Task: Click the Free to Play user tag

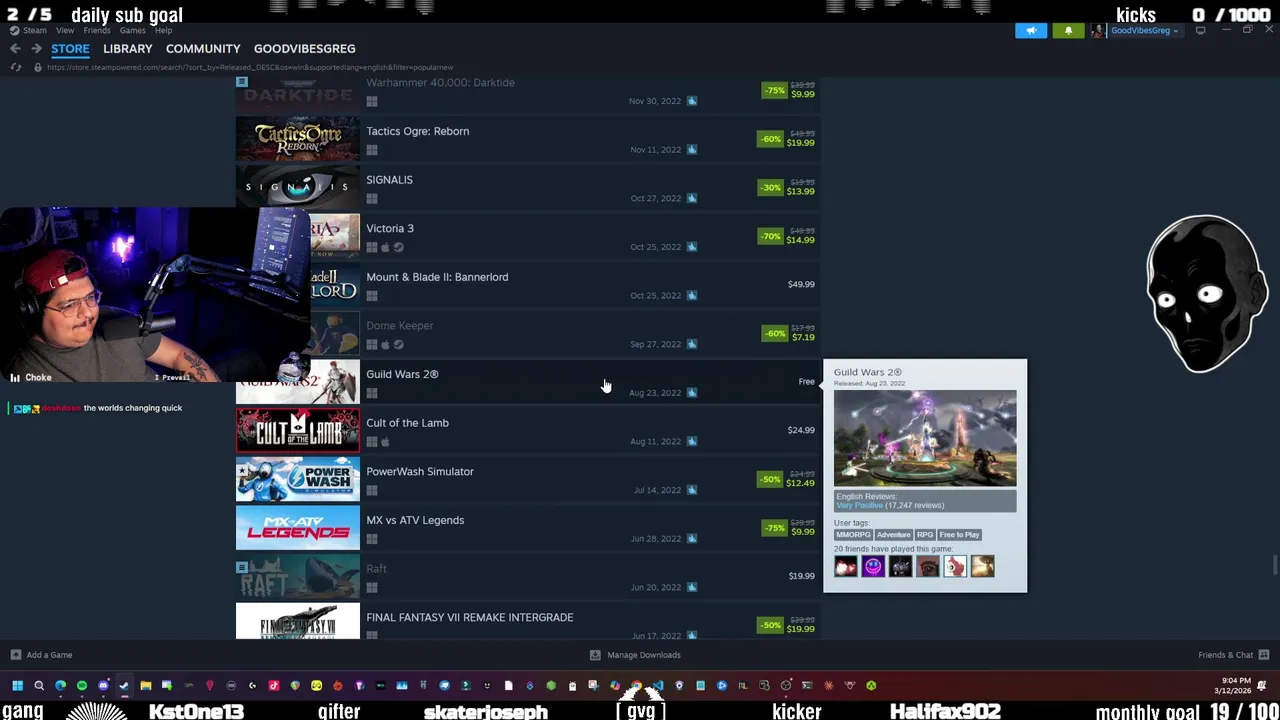Action: pos(959,535)
